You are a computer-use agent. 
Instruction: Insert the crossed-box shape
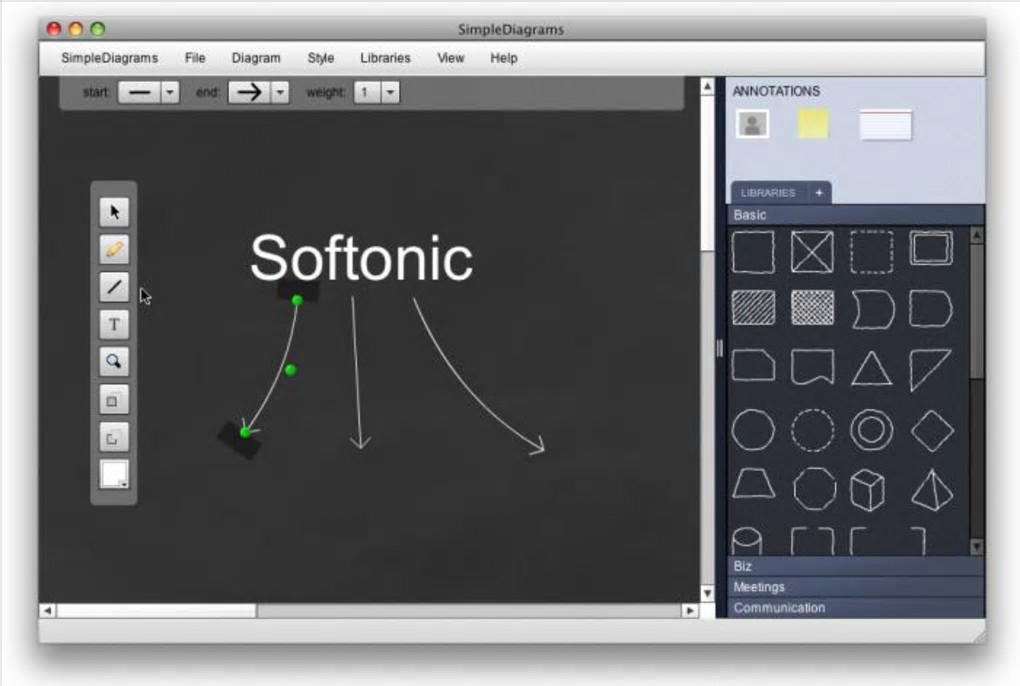point(812,252)
